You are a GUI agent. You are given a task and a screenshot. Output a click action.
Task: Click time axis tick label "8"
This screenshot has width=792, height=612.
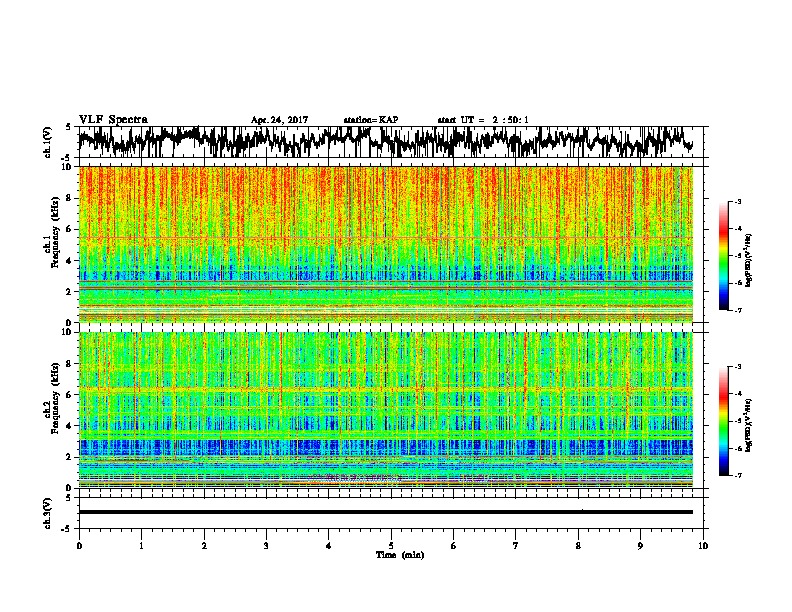578,546
